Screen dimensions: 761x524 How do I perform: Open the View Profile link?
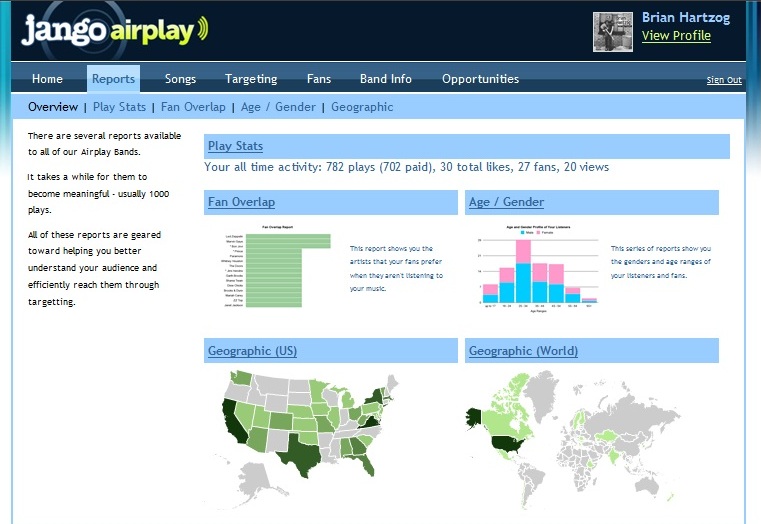(x=676, y=35)
